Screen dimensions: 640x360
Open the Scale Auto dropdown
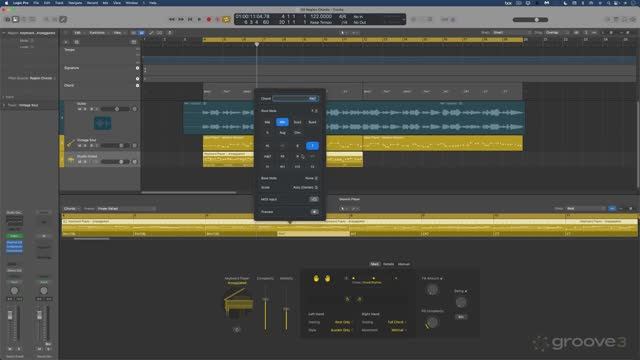[x=305, y=187]
